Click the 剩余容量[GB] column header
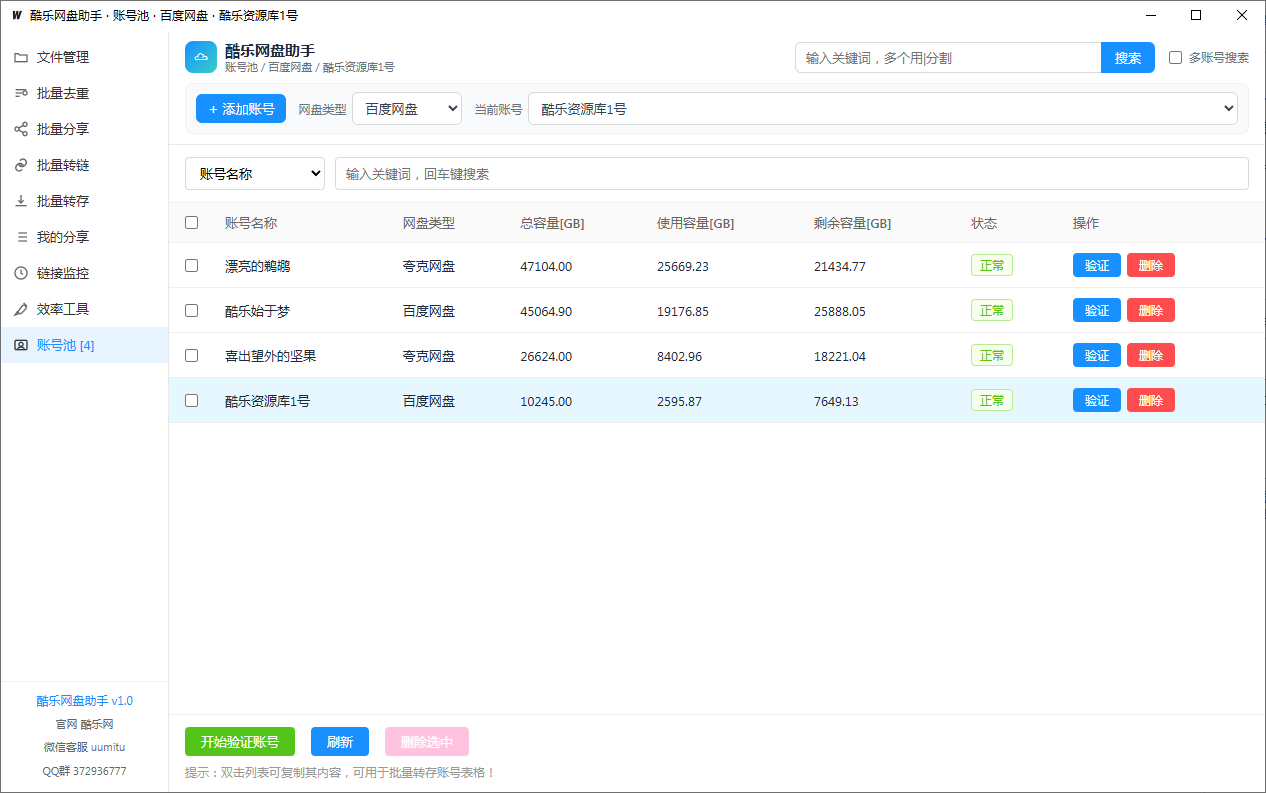The width and height of the screenshot is (1266, 793). point(852,224)
